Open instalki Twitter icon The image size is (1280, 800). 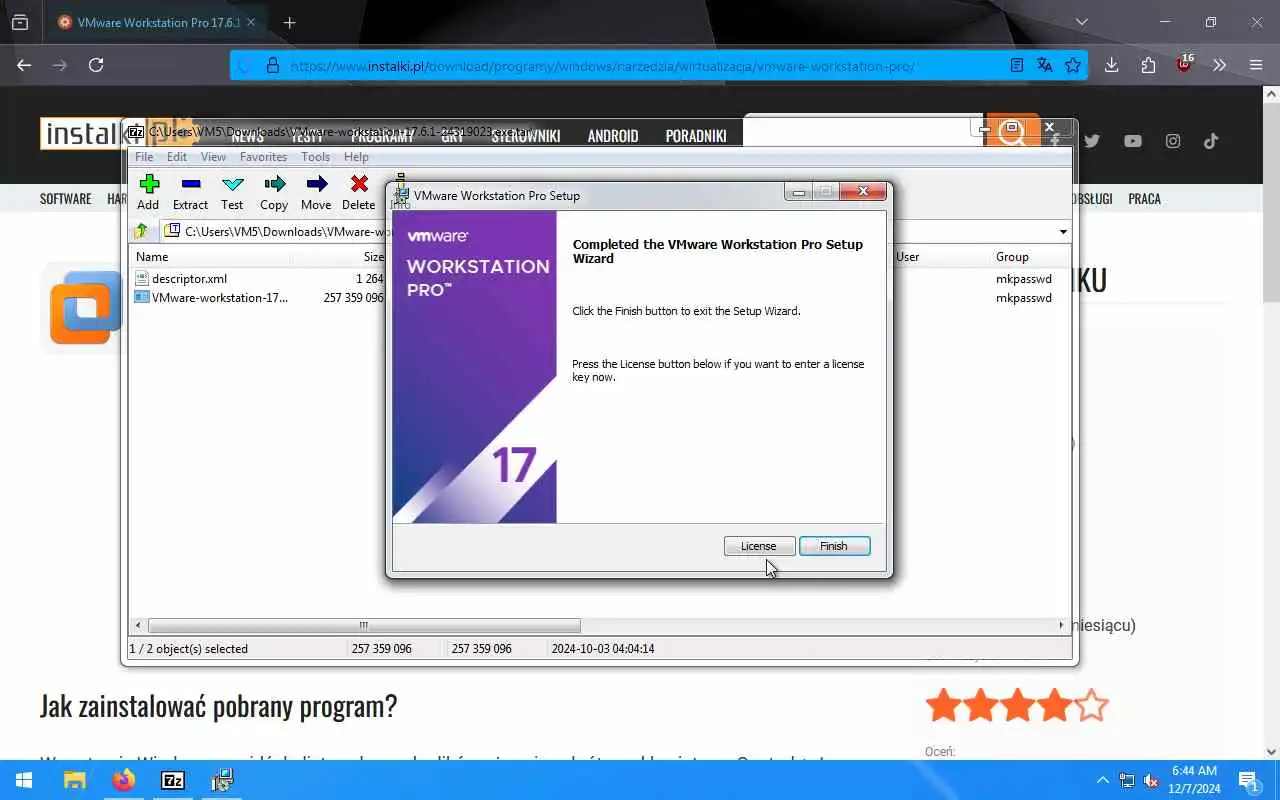[x=1091, y=141]
